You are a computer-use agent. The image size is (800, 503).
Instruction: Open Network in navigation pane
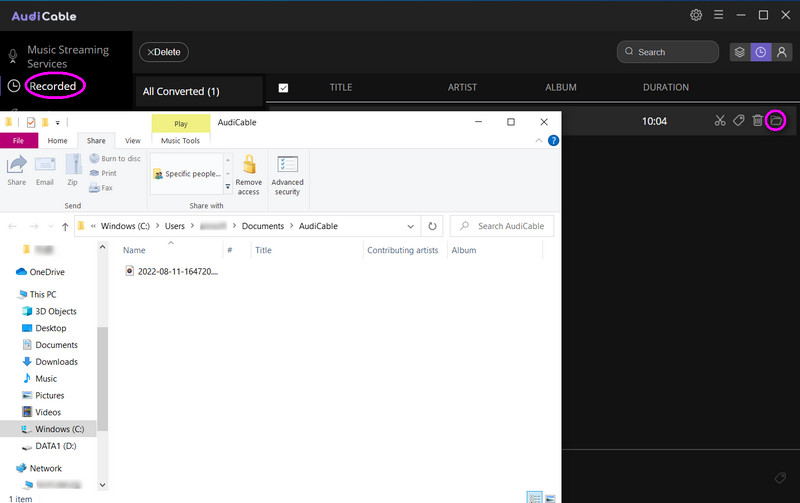39,468
